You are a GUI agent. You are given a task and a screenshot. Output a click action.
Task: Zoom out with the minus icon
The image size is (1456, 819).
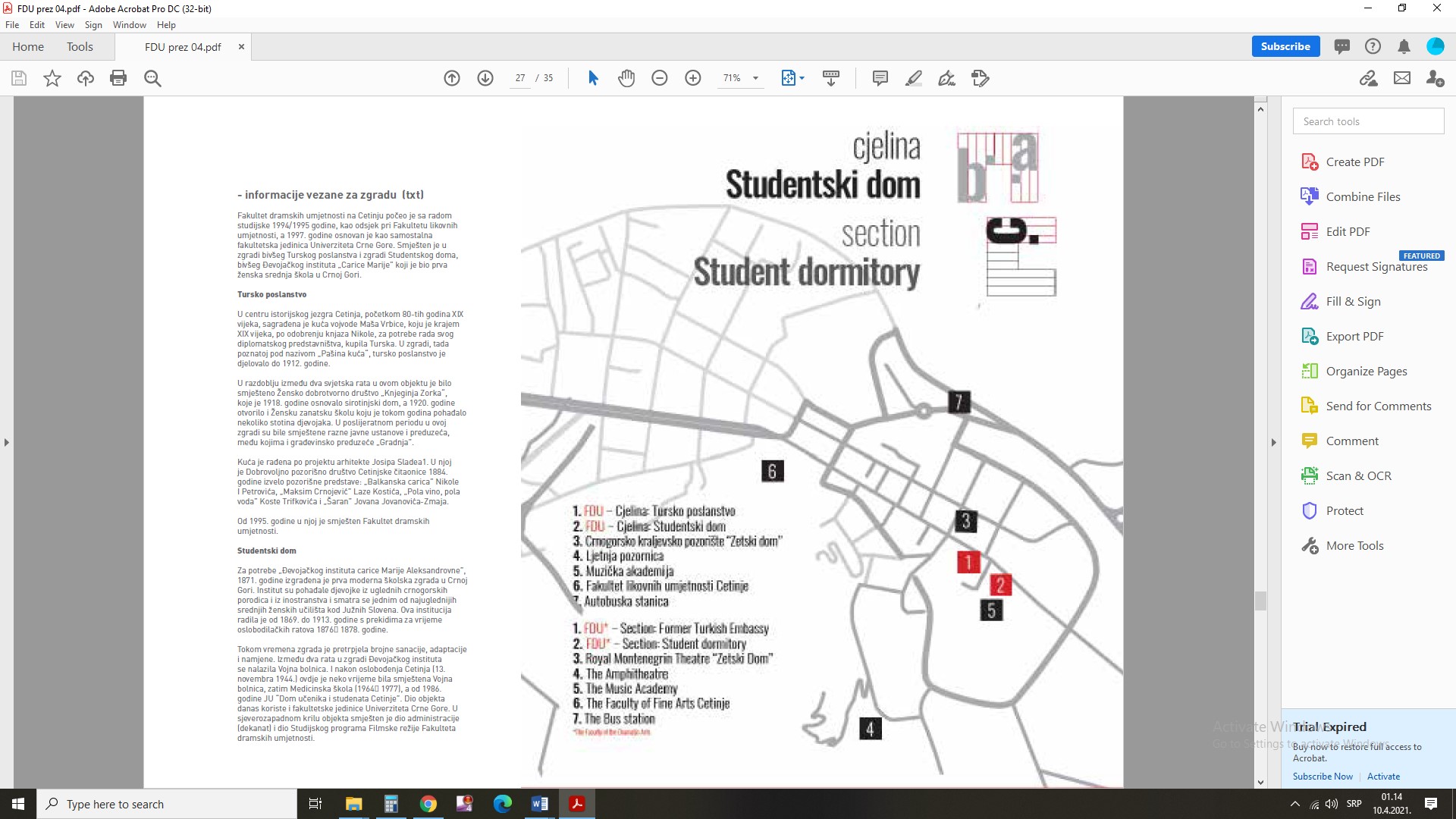click(660, 78)
